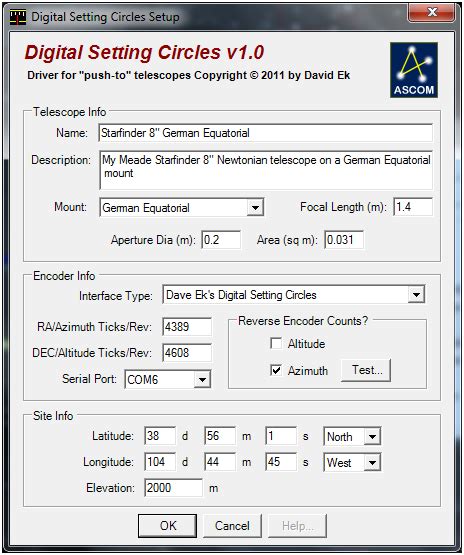This screenshot has width=464, height=555.
Task: Click the RA/Azimuth Ticks/Rev field
Action: tap(187, 326)
